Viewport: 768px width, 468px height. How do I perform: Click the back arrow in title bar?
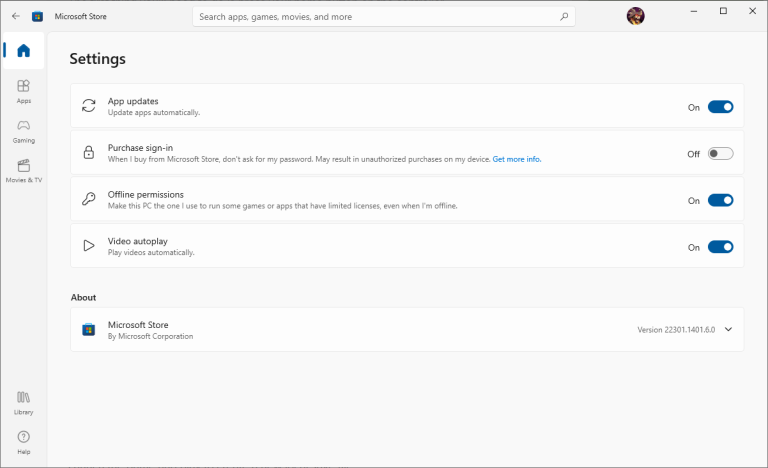click(x=16, y=16)
